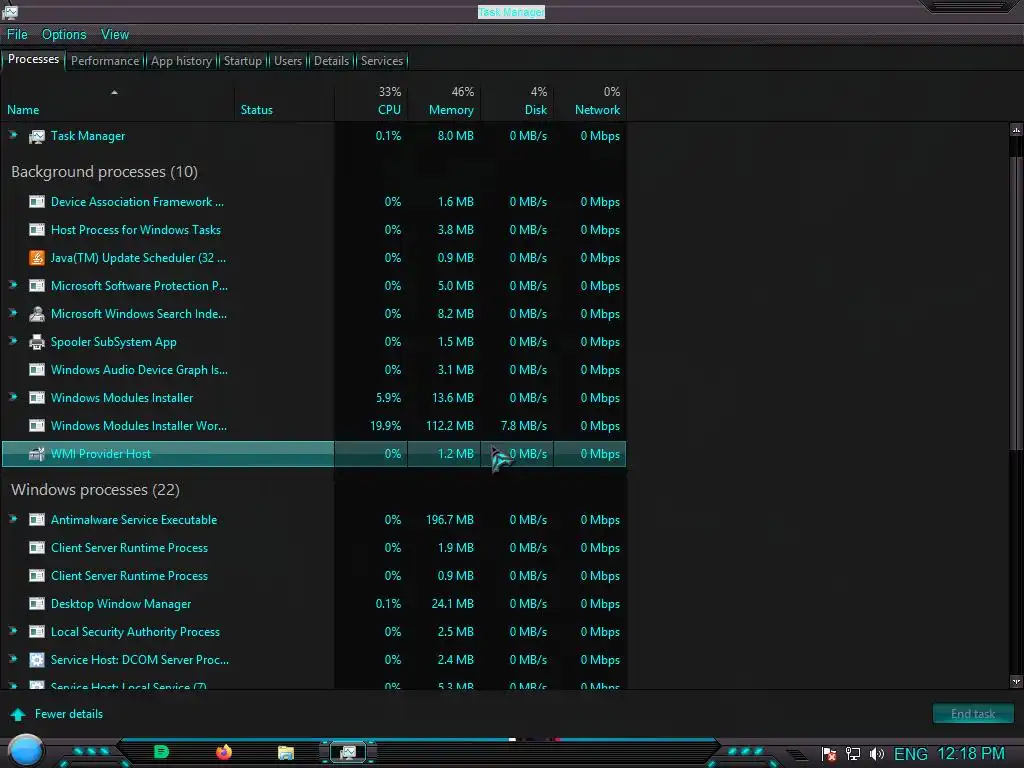Click the volume speaker tray icon

click(x=876, y=755)
